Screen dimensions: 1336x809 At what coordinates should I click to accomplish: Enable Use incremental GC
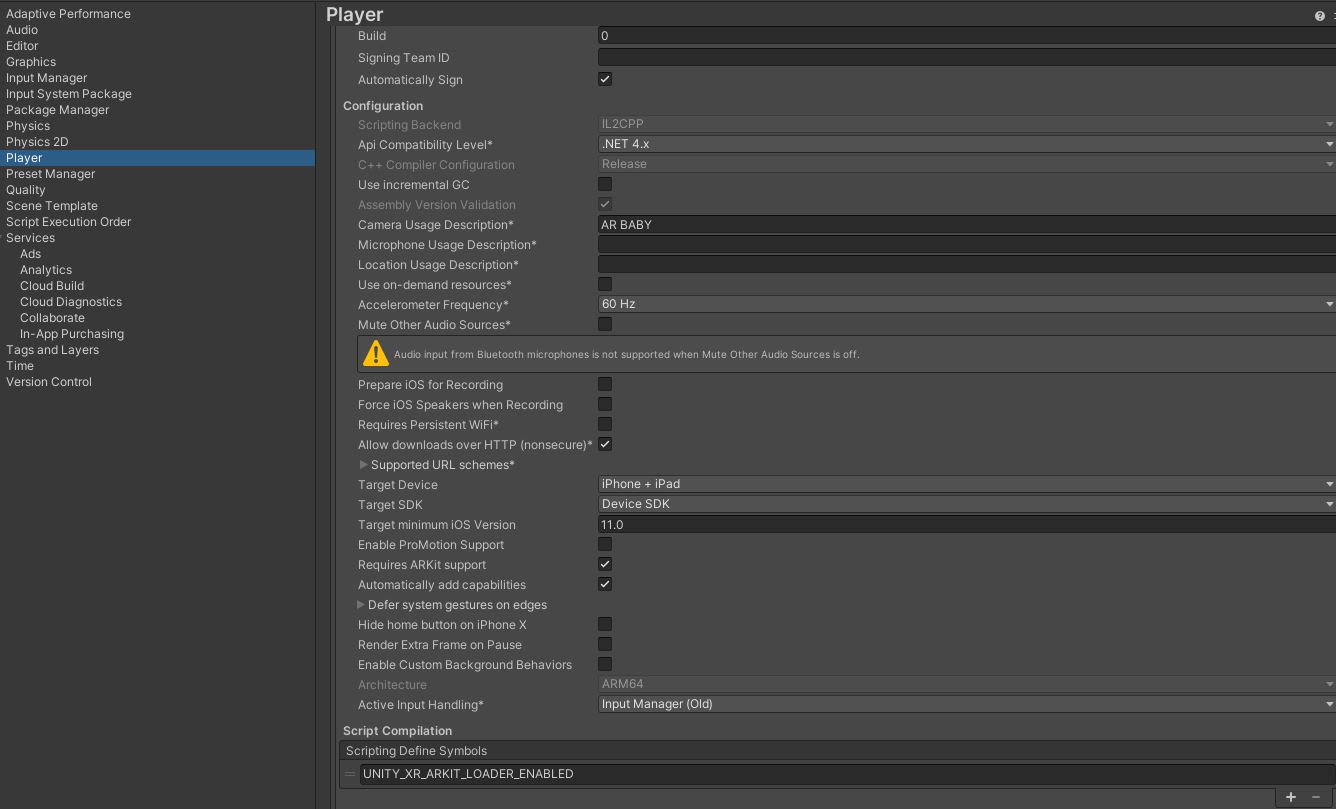pos(604,183)
